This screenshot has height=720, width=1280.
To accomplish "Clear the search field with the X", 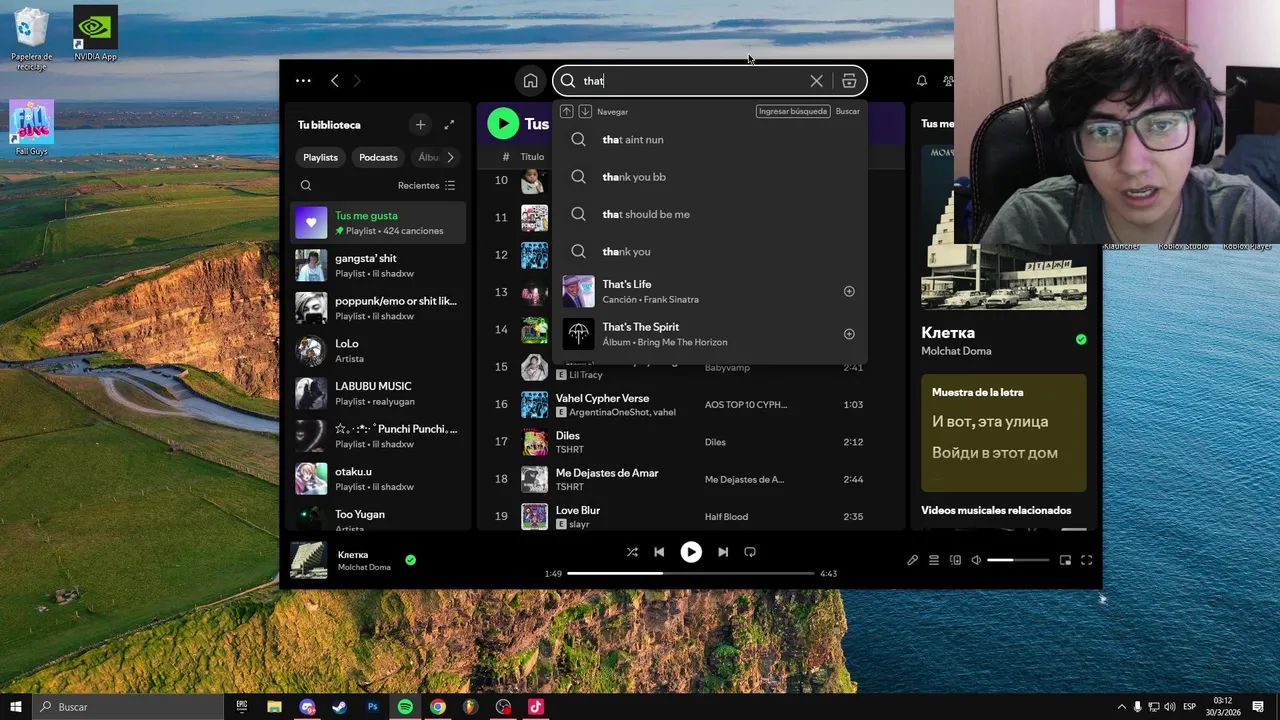I will point(816,81).
